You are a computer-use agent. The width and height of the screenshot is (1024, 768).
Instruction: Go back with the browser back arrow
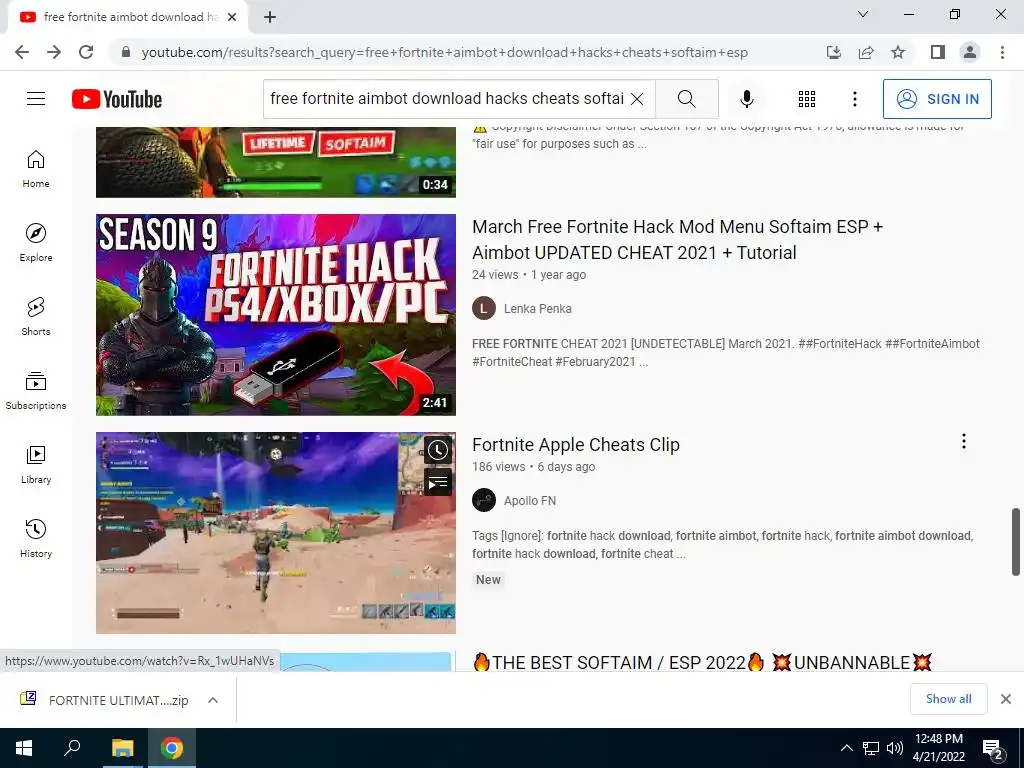point(22,52)
